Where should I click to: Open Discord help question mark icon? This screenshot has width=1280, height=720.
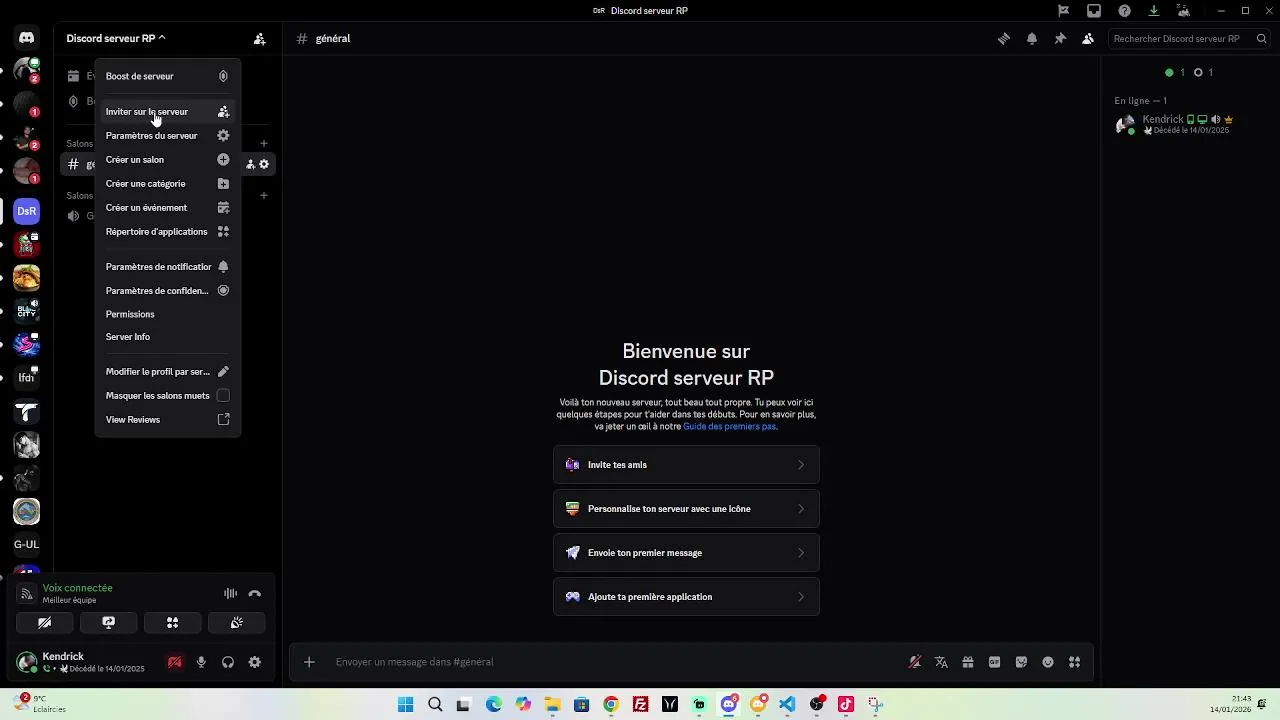click(x=1125, y=11)
